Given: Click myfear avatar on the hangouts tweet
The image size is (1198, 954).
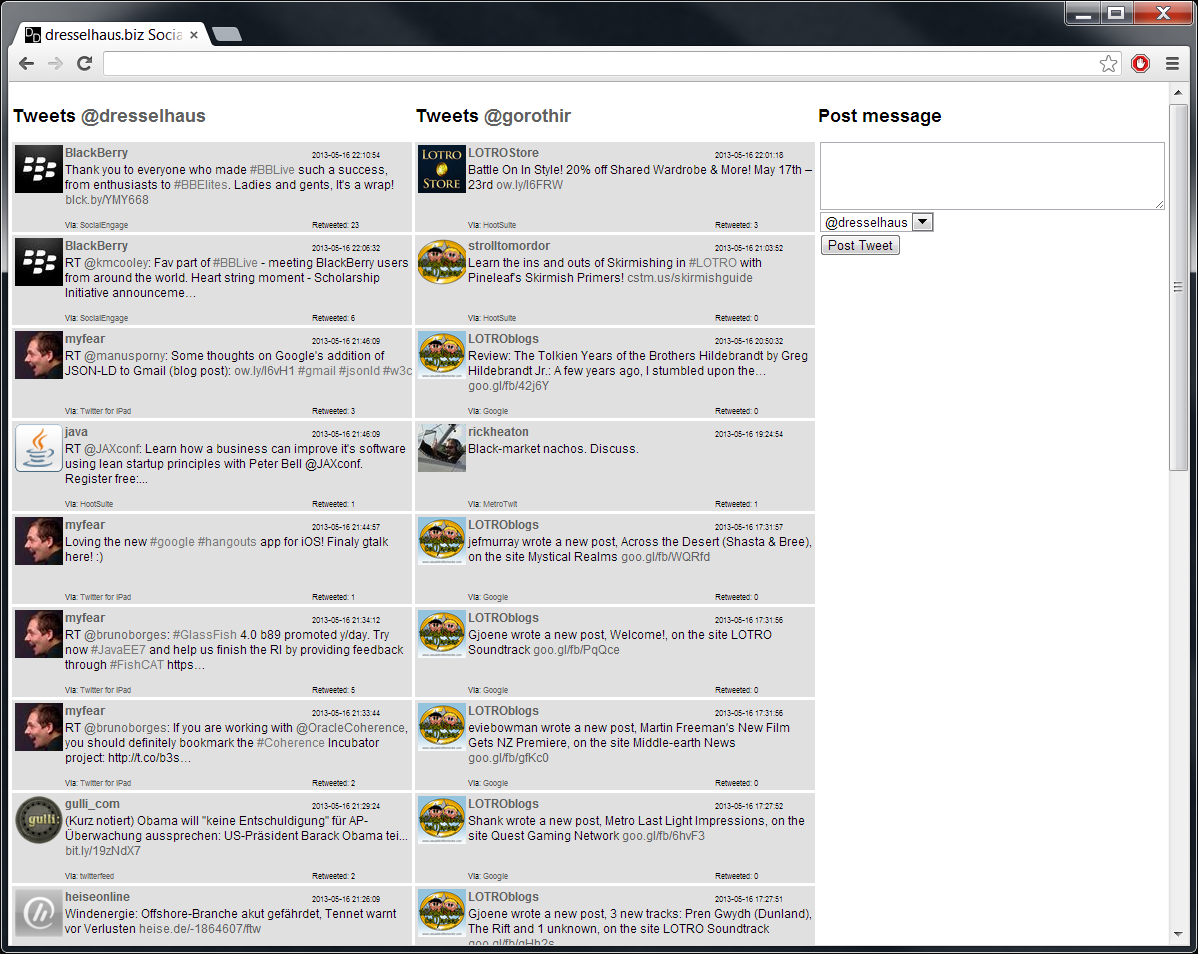Looking at the screenshot, I should [38, 541].
